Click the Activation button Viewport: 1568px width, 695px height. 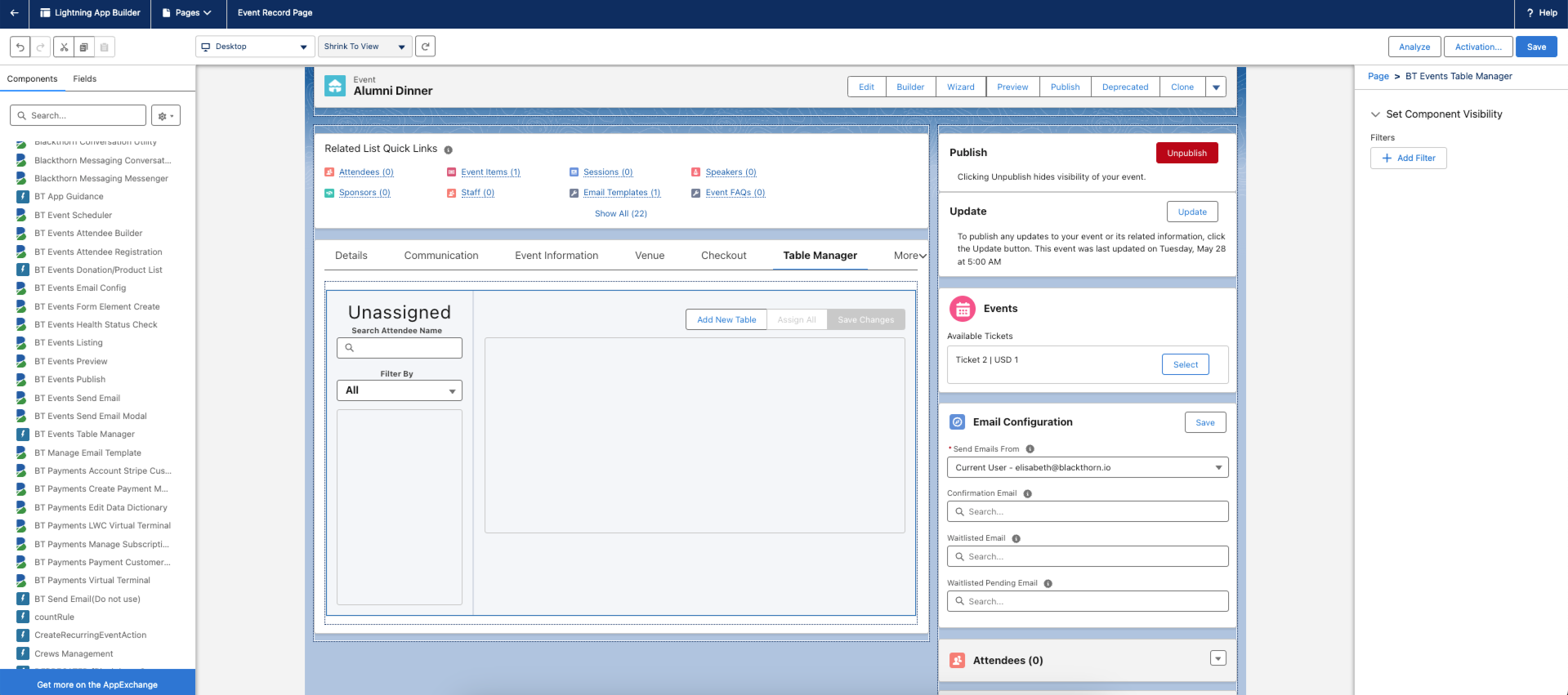click(x=1478, y=47)
